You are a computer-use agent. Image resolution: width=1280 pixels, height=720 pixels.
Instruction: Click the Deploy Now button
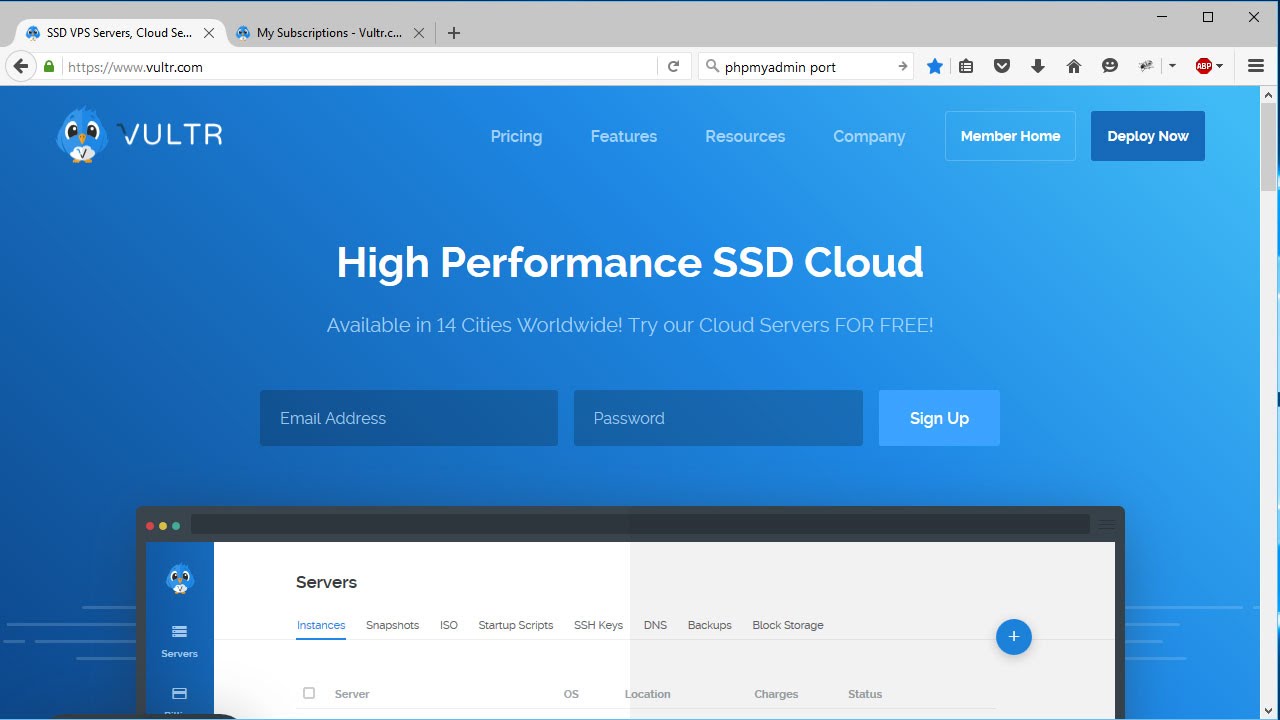coord(1148,136)
